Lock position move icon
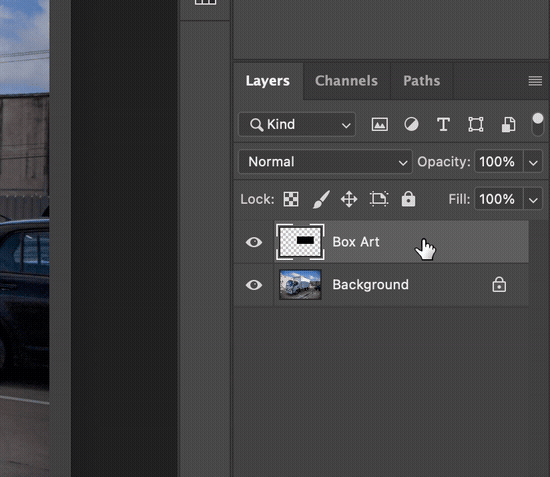Viewport: 550px width, 477px height. (x=349, y=199)
